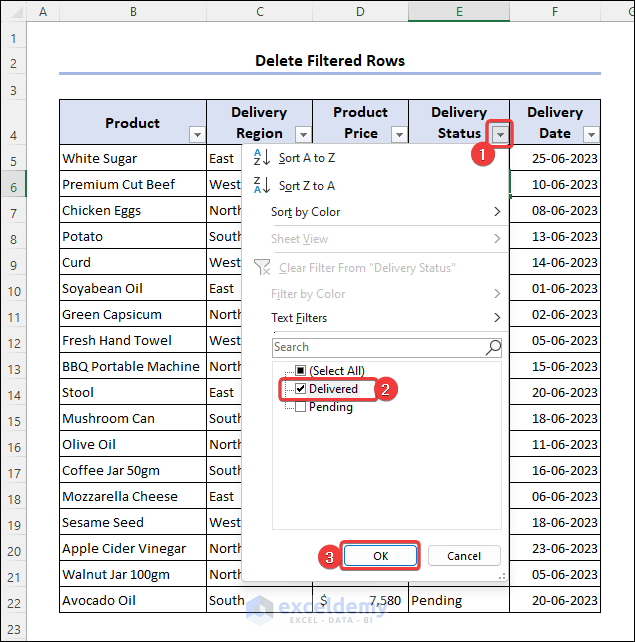The width and height of the screenshot is (635, 642).
Task: Open the Product column filter dropdown
Action: point(197,134)
